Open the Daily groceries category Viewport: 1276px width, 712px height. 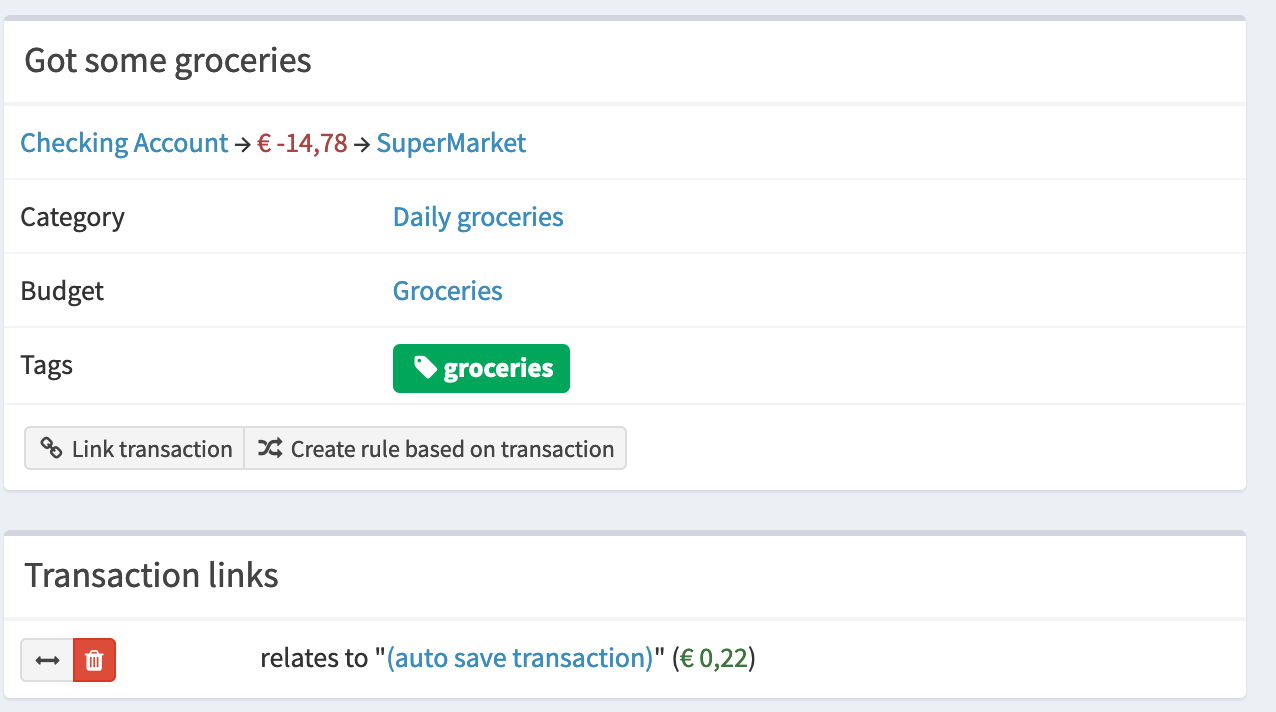(x=478, y=217)
